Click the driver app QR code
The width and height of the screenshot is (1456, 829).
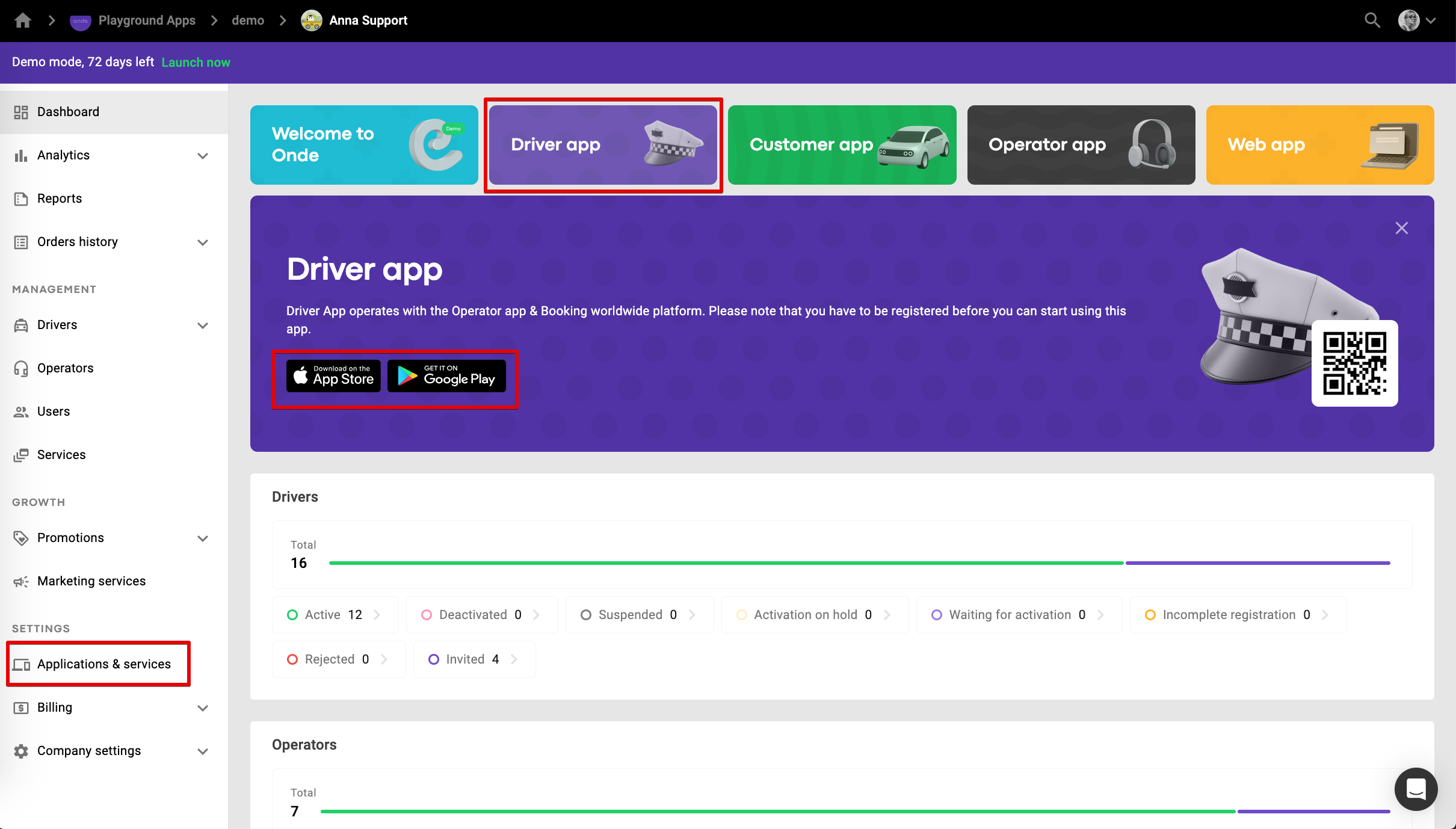[x=1354, y=363]
